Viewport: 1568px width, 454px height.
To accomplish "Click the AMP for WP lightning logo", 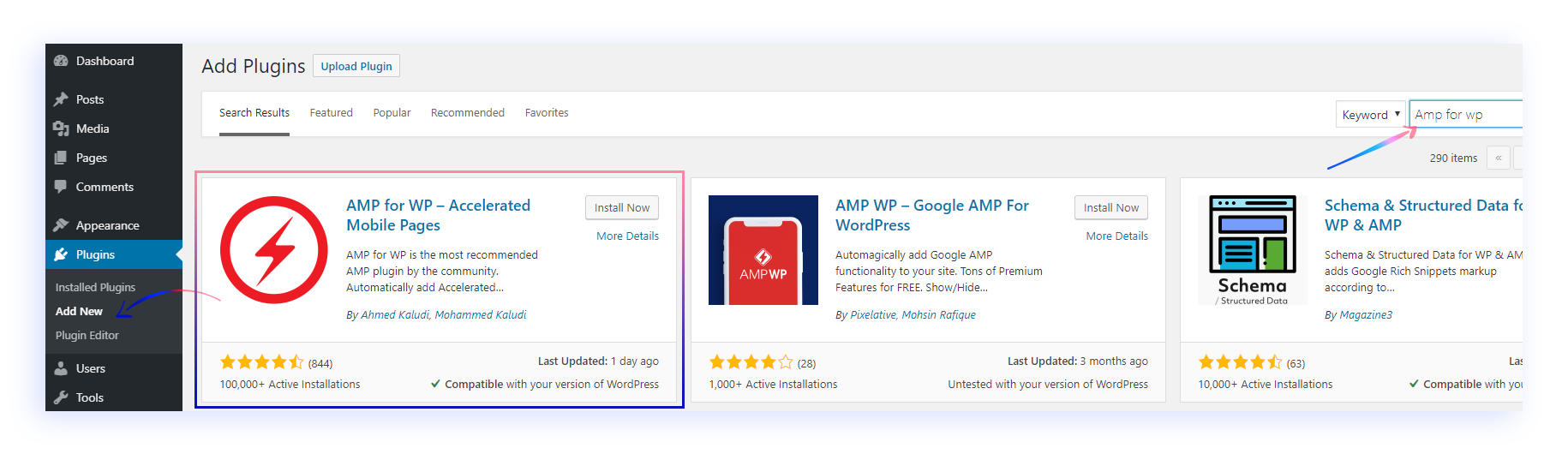I will [274, 250].
